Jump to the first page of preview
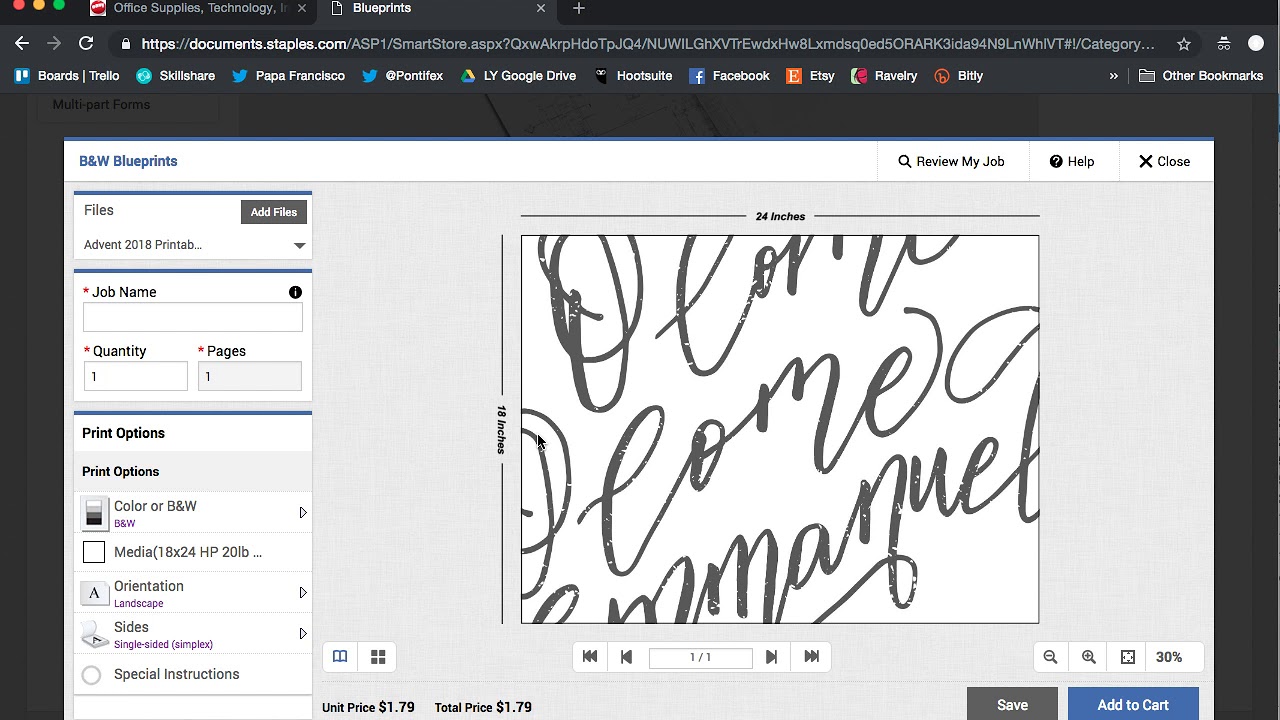The width and height of the screenshot is (1280, 720). (590, 657)
